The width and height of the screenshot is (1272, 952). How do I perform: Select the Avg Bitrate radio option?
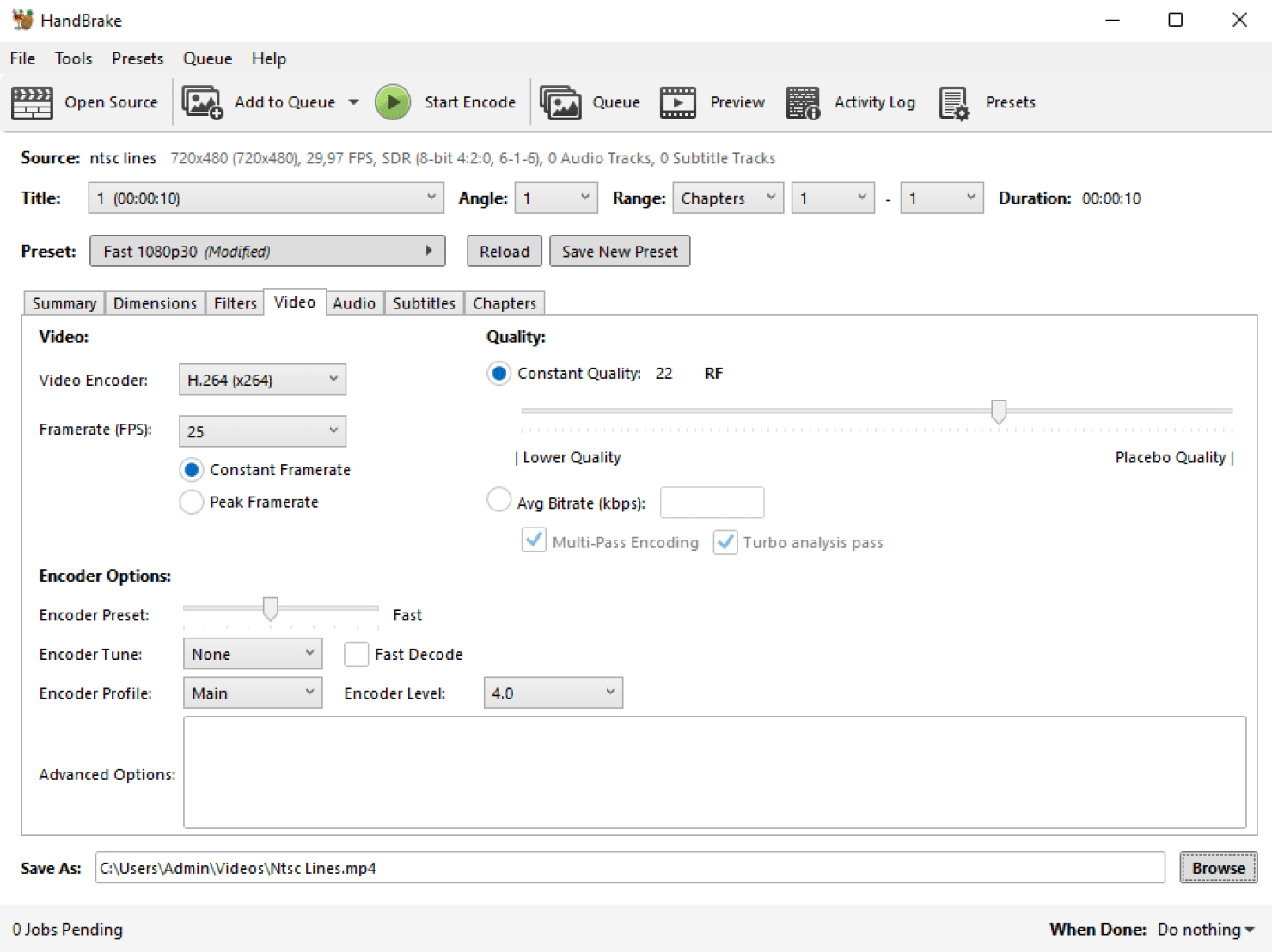pos(498,500)
